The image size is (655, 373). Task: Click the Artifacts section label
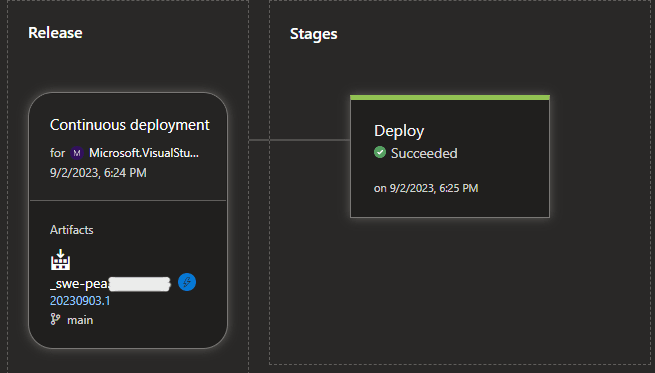[71, 230]
